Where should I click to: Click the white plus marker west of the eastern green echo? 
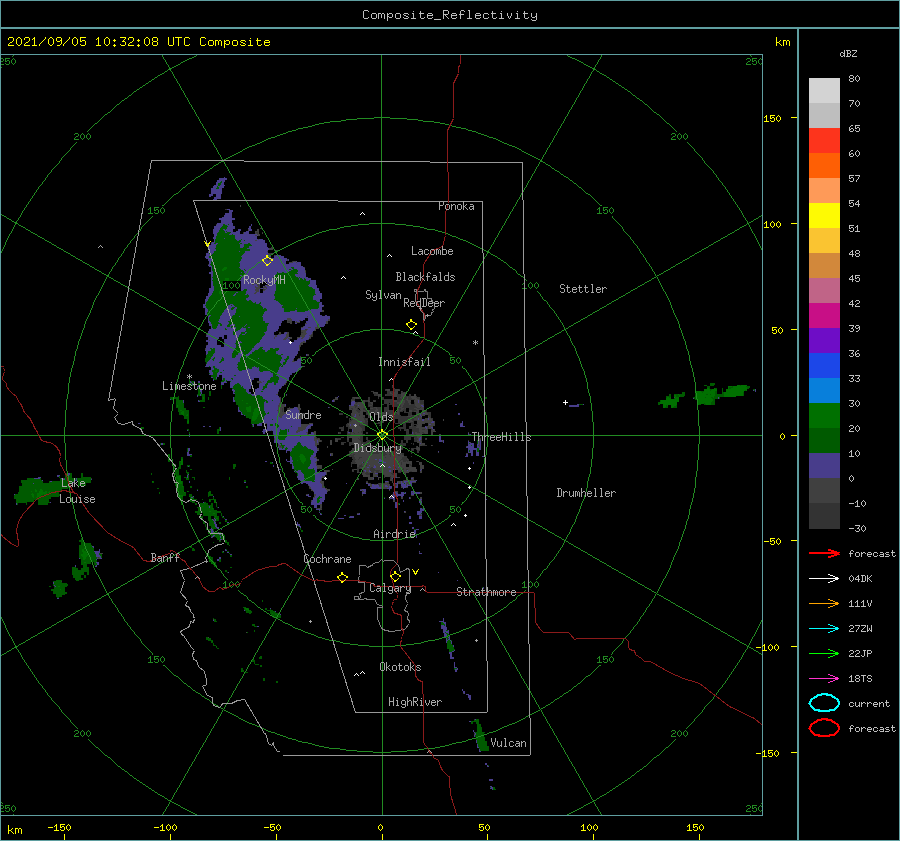tap(565, 402)
